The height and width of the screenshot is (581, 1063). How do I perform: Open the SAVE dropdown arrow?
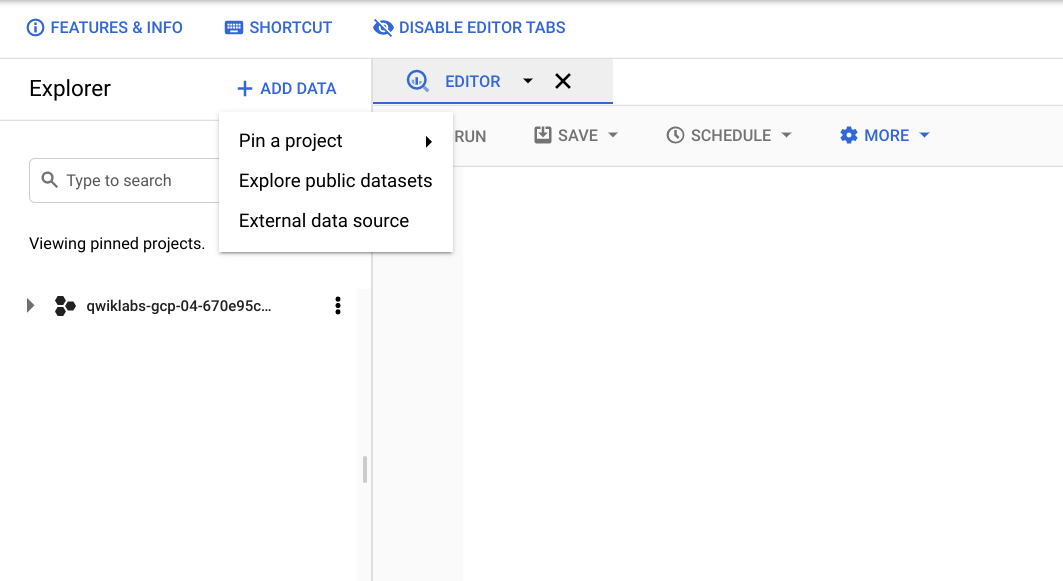pos(611,134)
